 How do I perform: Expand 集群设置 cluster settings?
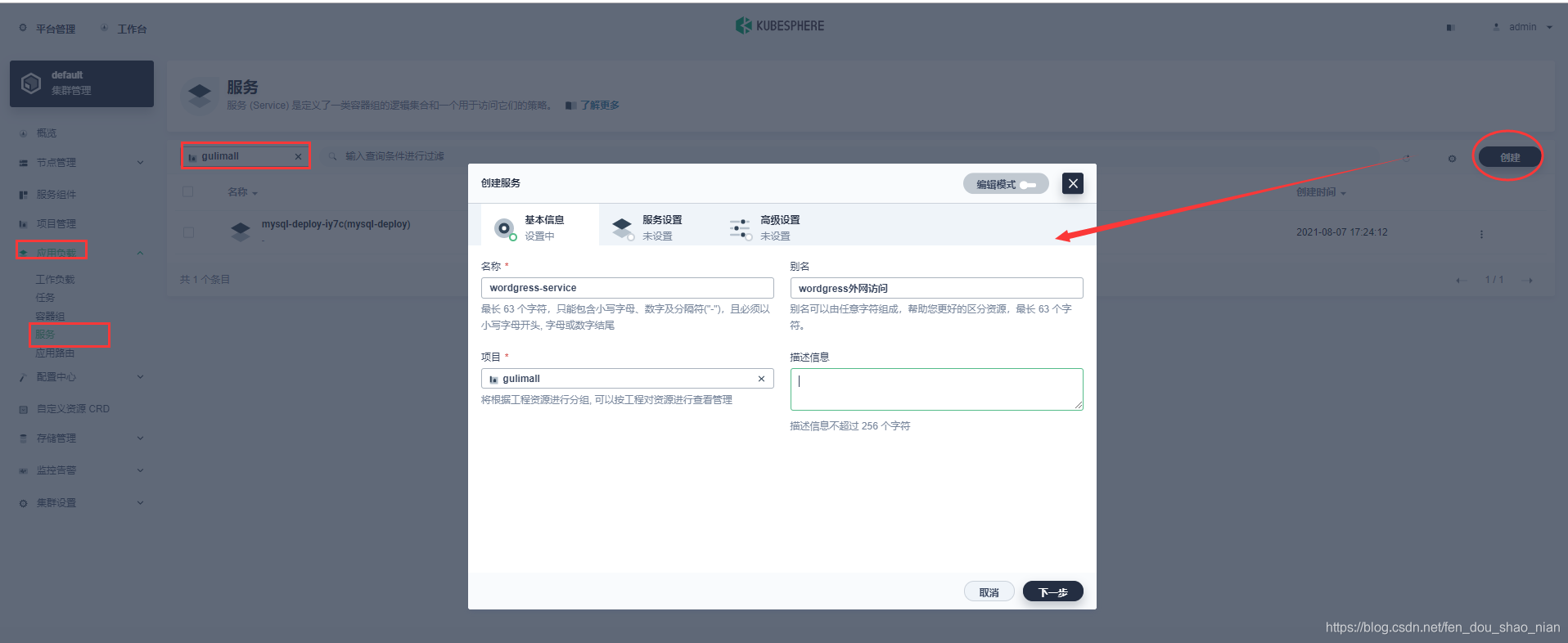click(x=82, y=503)
